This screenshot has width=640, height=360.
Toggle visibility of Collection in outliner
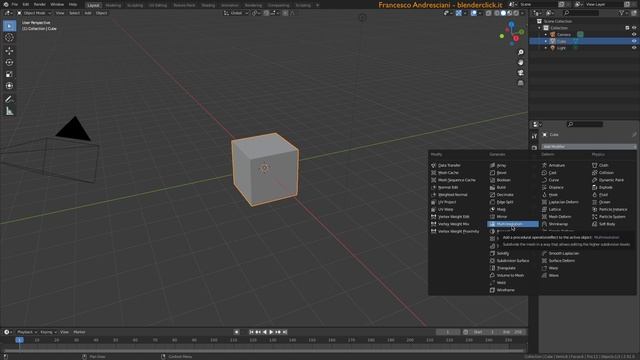click(x=634, y=28)
